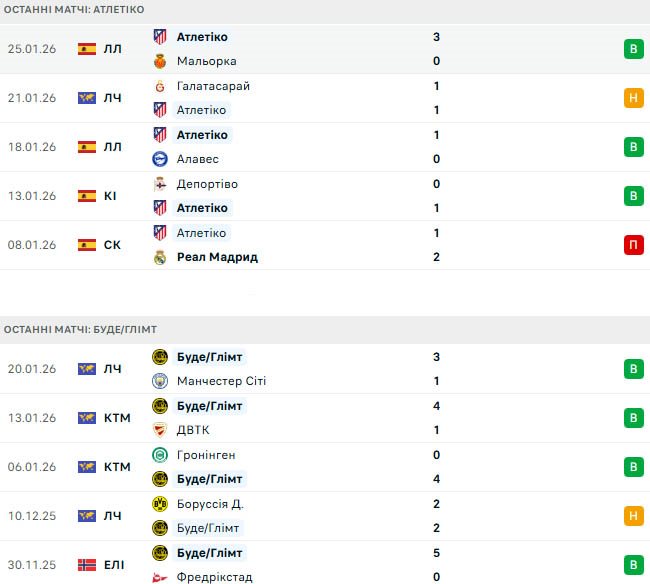Select the КТМ competition label on 06.01.26
The image size is (650, 584).
pos(117,467)
